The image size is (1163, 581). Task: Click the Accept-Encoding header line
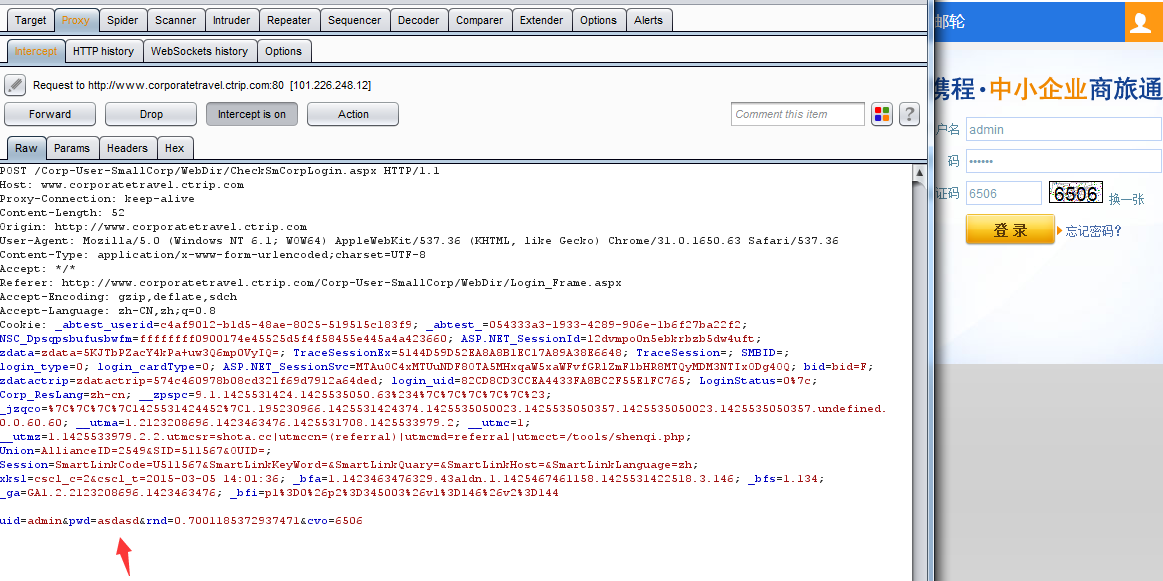119,297
